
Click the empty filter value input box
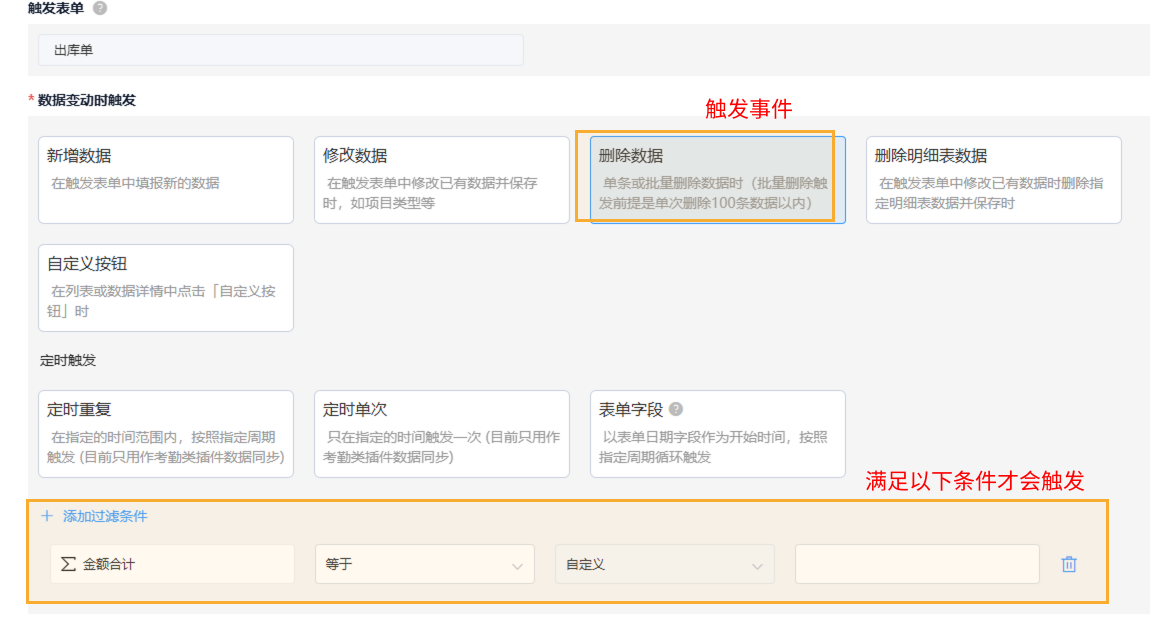[917, 564]
